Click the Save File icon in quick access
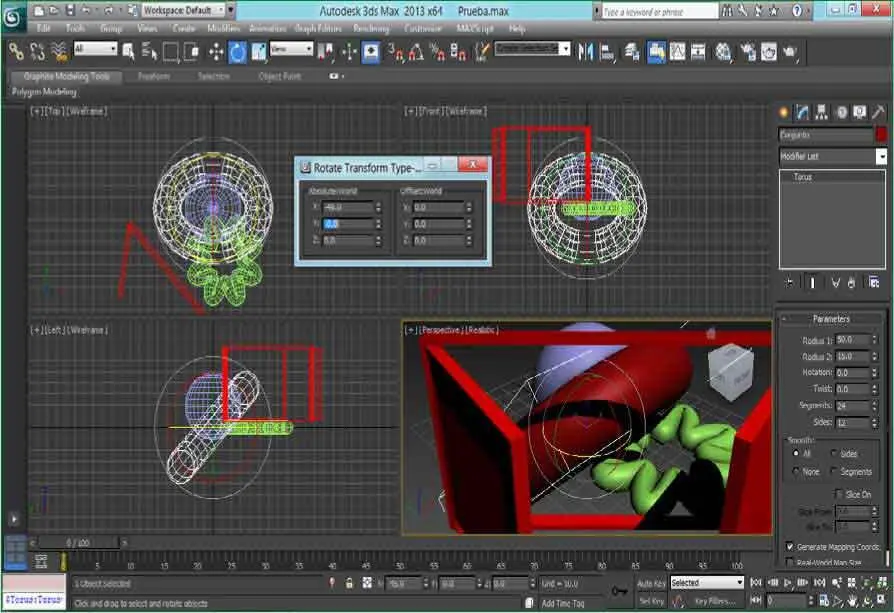Viewport: 894px width, 613px height. point(70,10)
